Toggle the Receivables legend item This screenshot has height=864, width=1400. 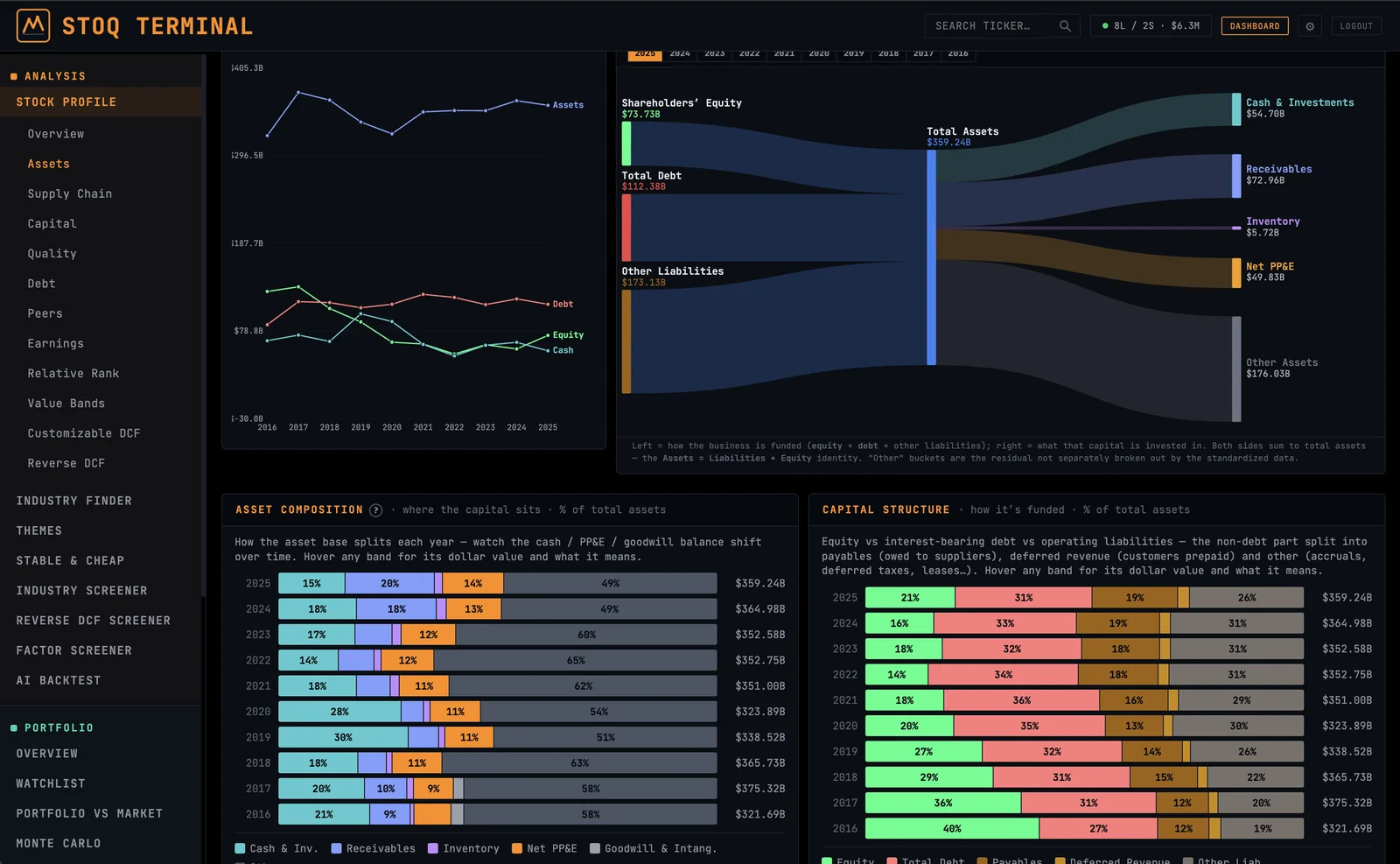[x=373, y=848]
